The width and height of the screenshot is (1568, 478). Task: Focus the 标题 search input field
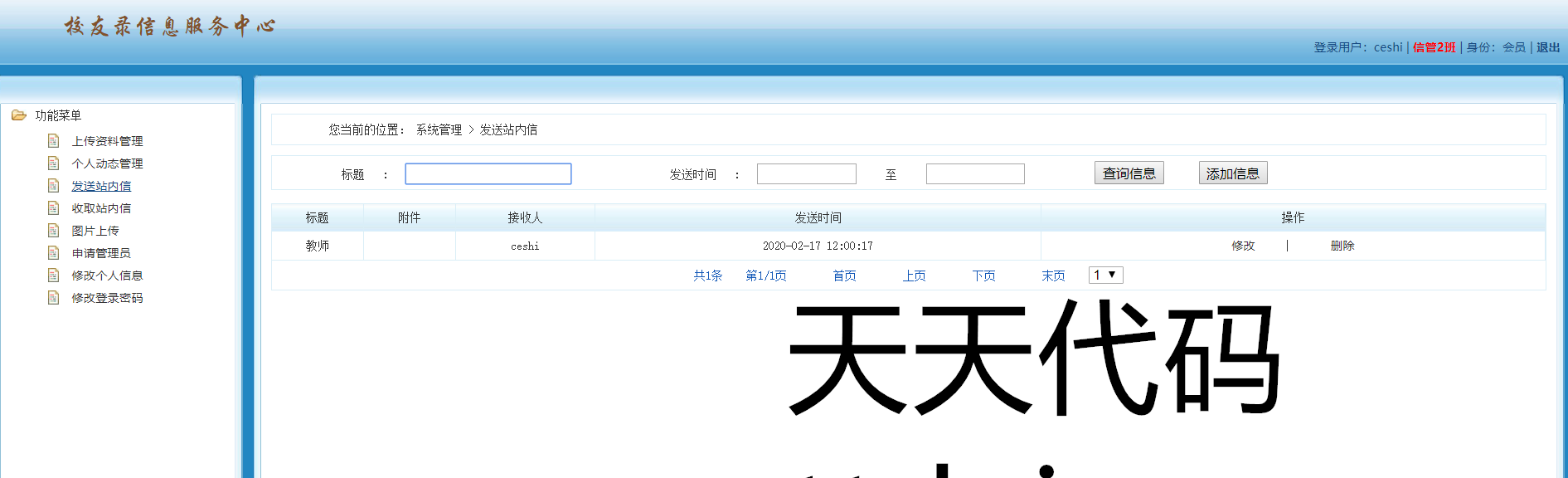pos(488,173)
